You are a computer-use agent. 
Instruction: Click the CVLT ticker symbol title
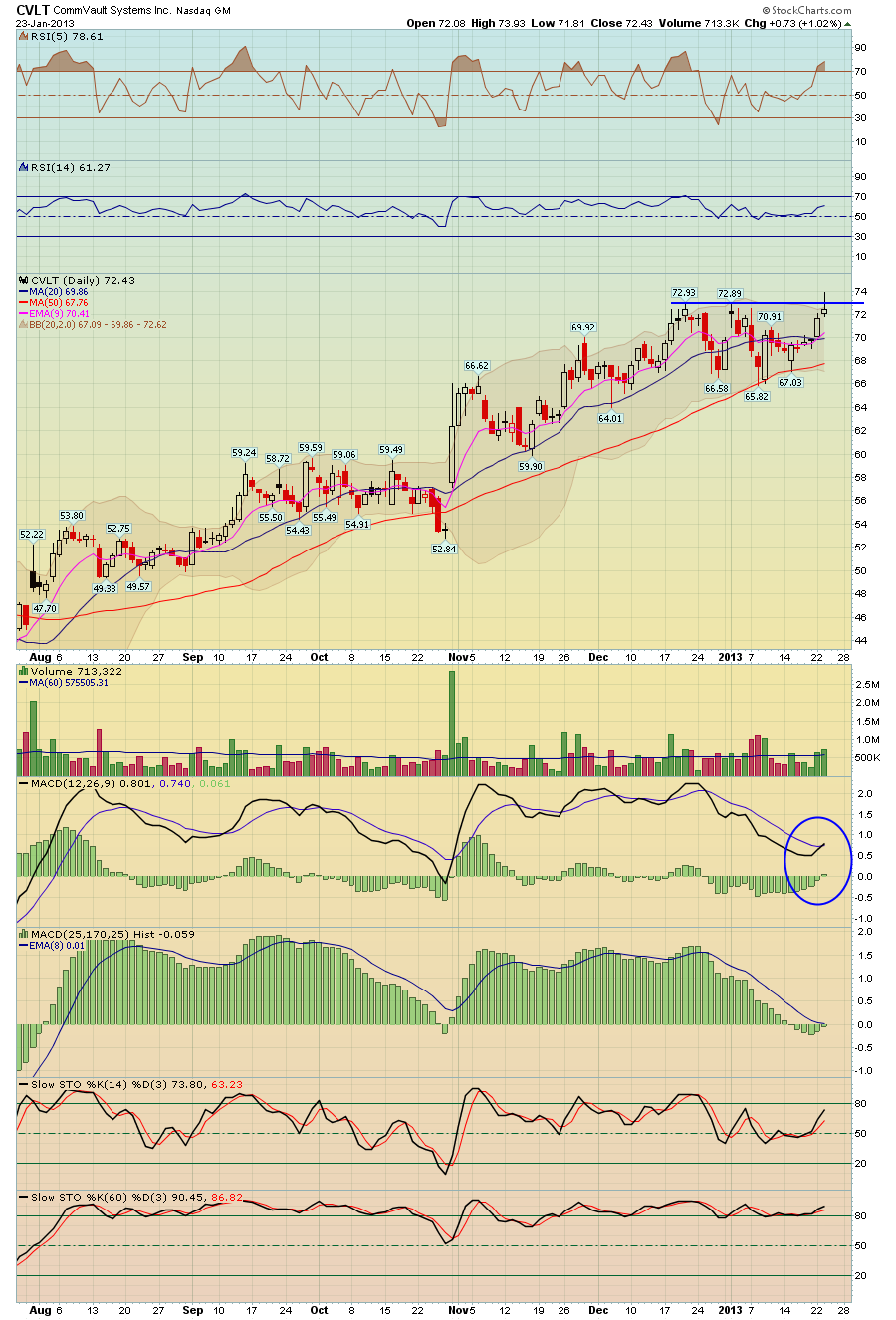click(x=33, y=9)
